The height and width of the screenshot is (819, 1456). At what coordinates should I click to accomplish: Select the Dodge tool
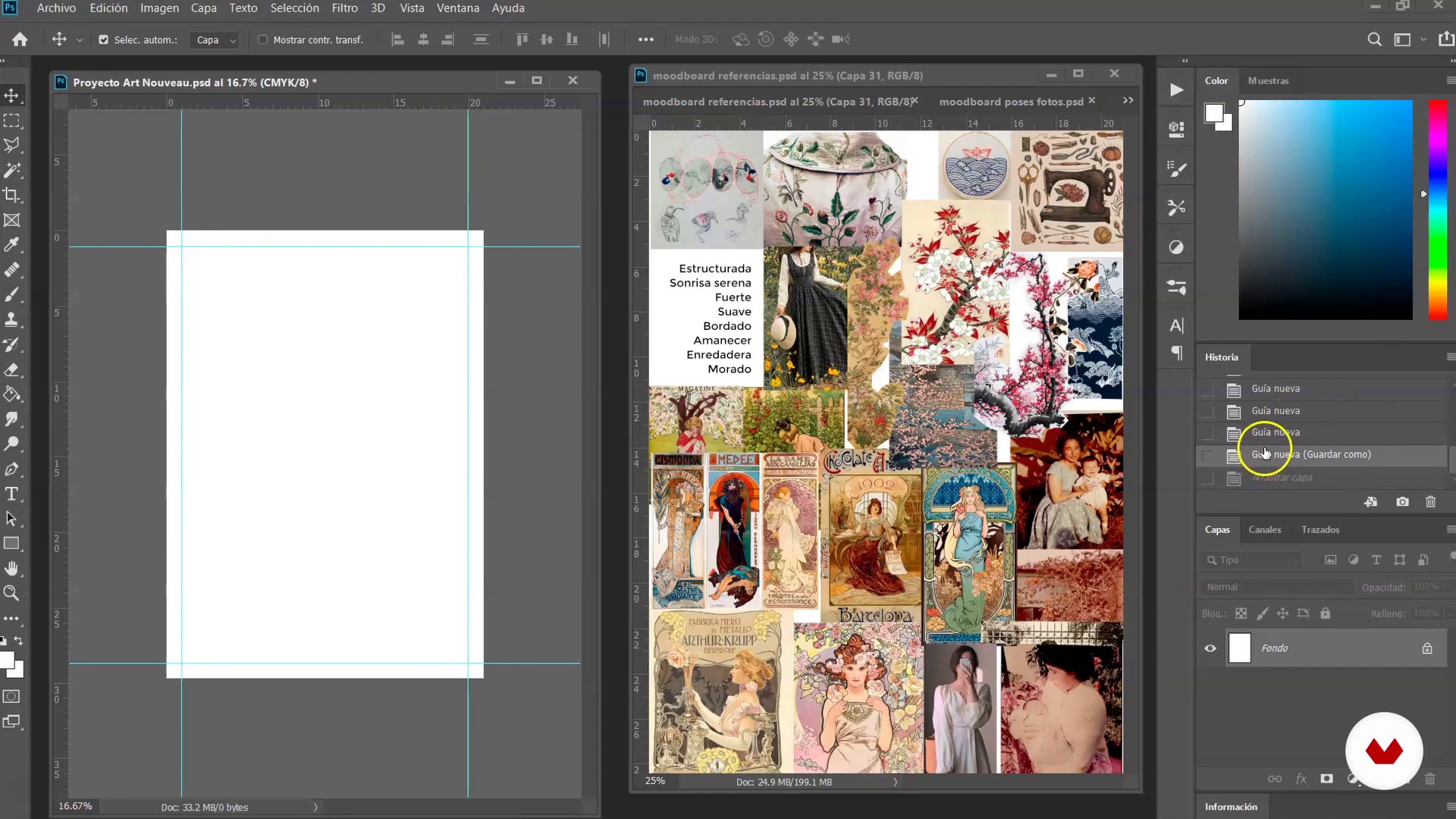click(12, 444)
